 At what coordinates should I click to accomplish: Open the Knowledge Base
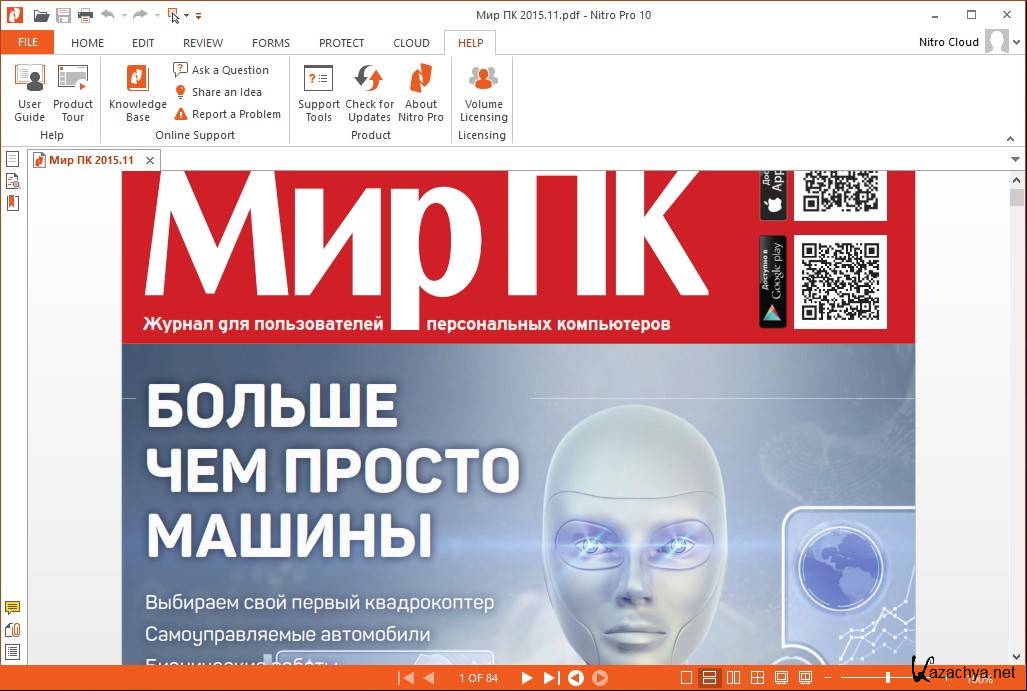point(138,93)
